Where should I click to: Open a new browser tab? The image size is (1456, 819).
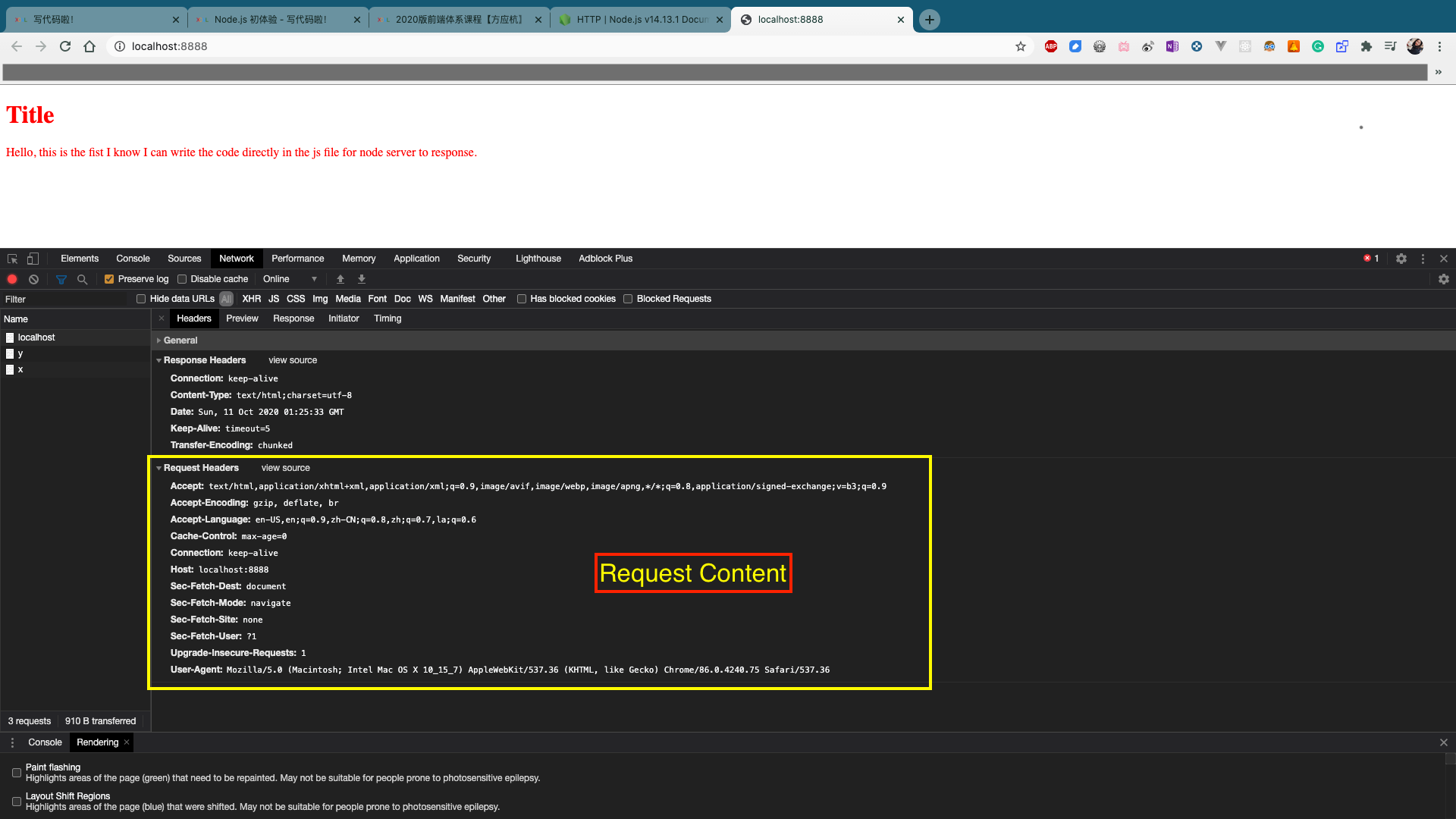tap(930, 20)
